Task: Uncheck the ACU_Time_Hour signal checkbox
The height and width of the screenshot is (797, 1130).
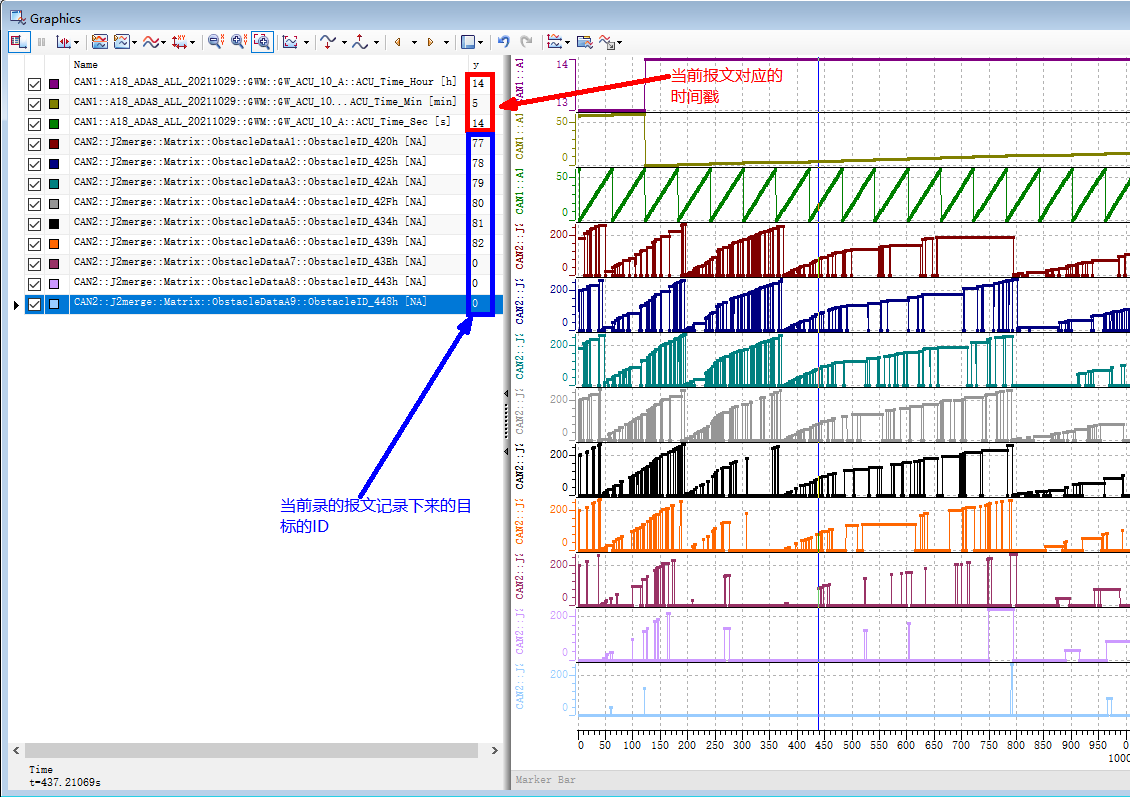Action: [35, 84]
